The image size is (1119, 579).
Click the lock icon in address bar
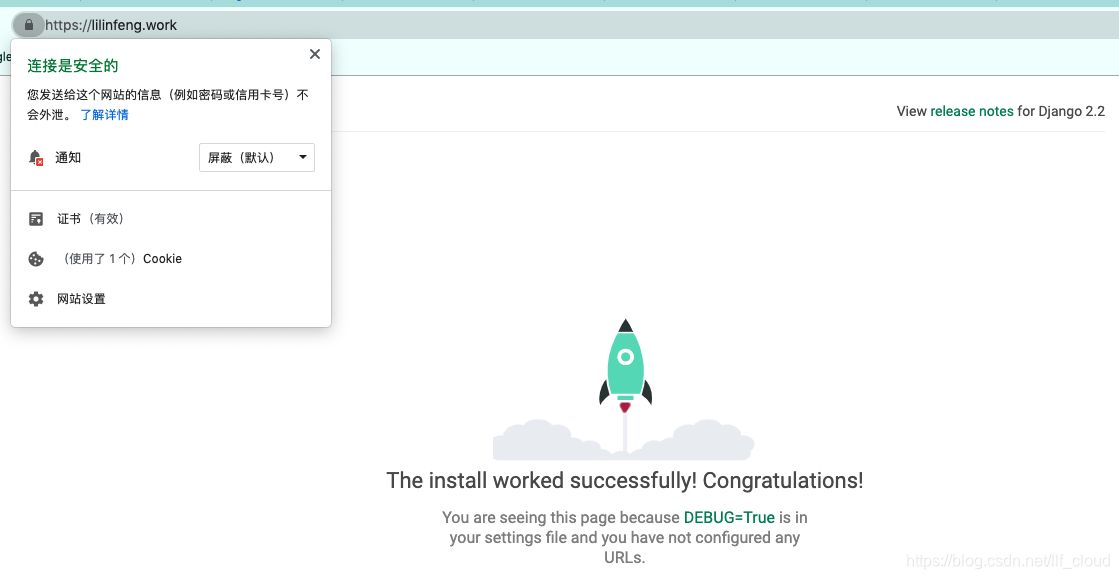pyautogui.click(x=29, y=25)
